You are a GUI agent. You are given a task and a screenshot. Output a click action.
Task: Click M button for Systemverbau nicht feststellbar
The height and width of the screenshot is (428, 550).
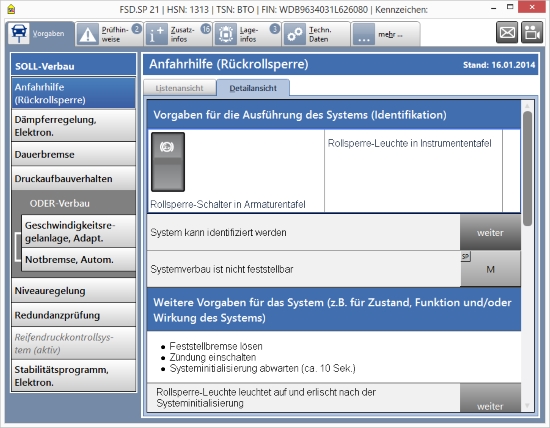click(490, 269)
